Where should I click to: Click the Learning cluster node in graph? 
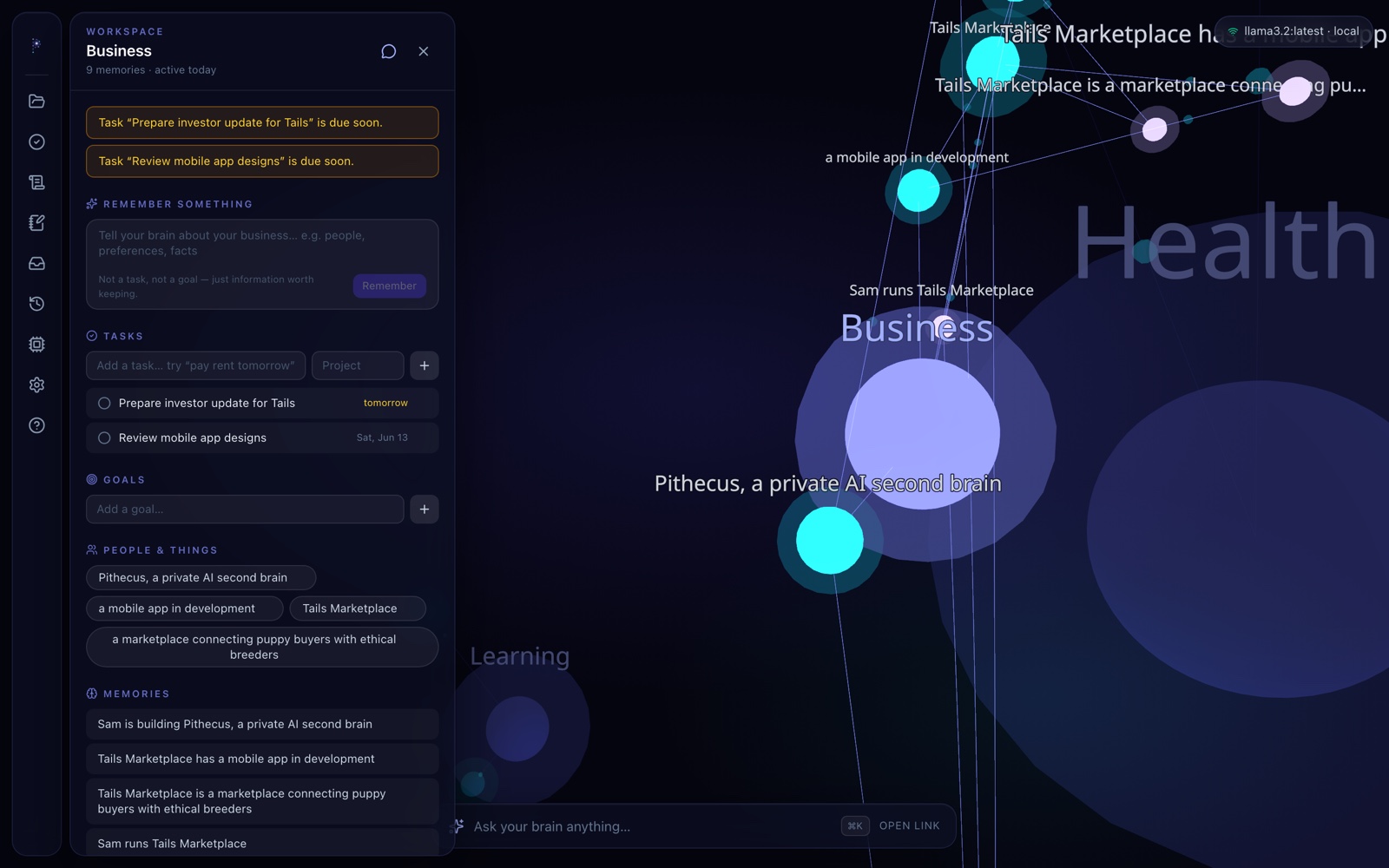[x=517, y=729]
